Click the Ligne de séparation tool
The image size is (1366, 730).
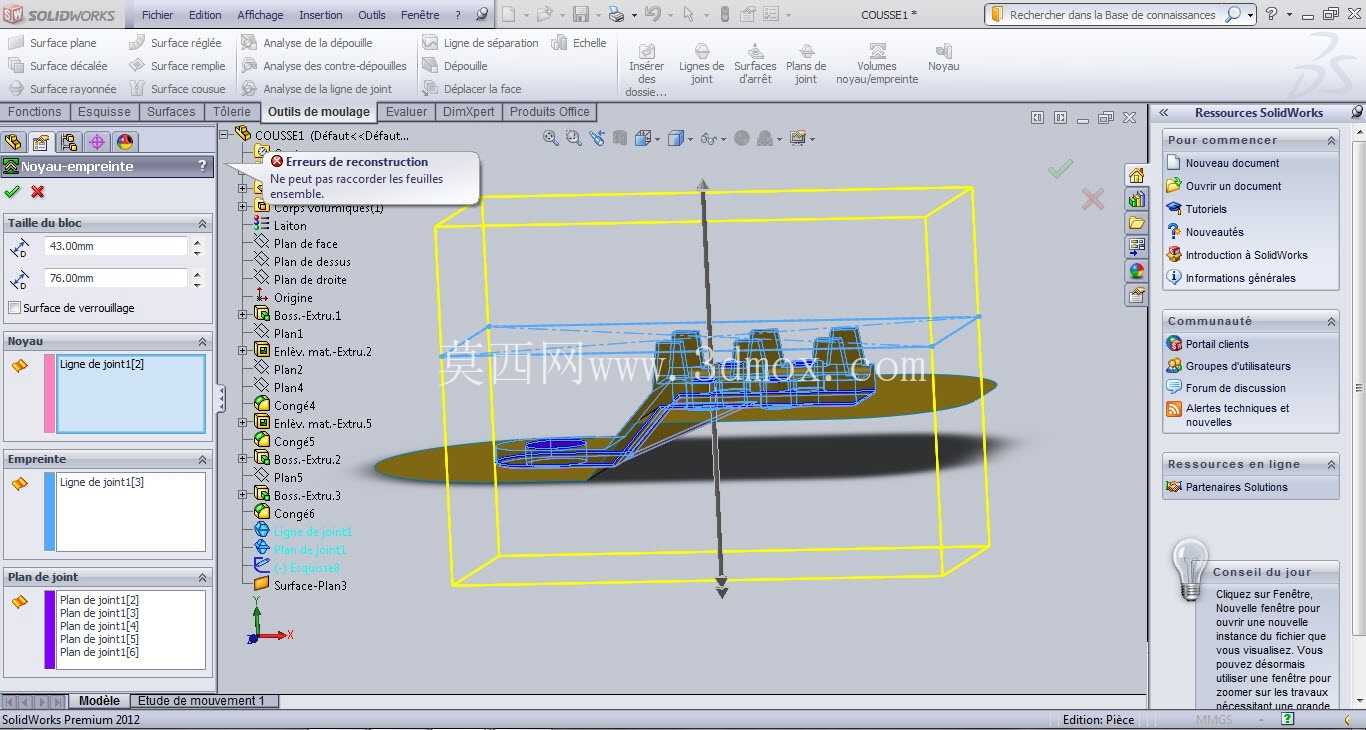480,43
